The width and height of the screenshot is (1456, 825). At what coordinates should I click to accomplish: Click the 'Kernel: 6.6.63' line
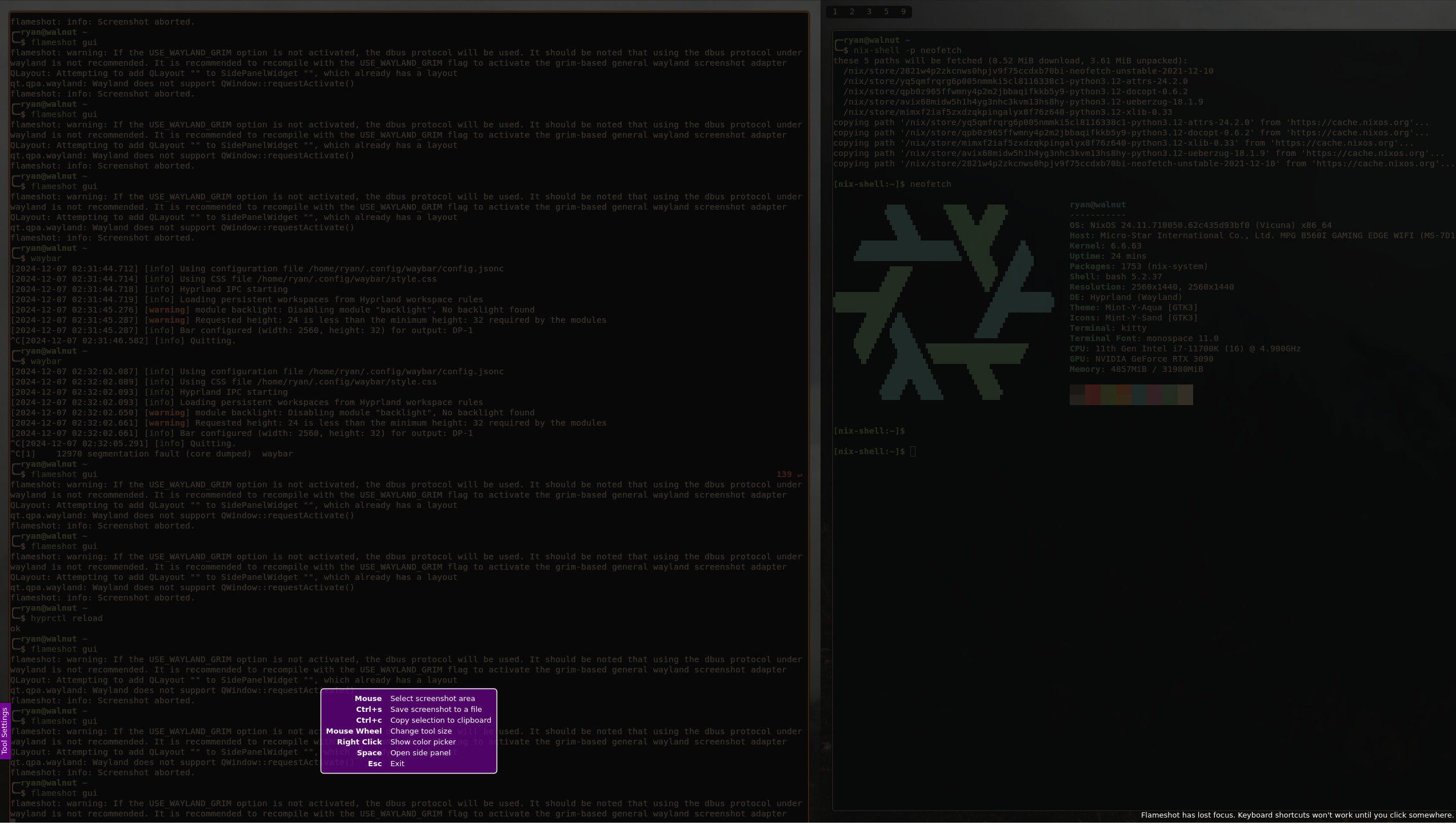[1105, 247]
